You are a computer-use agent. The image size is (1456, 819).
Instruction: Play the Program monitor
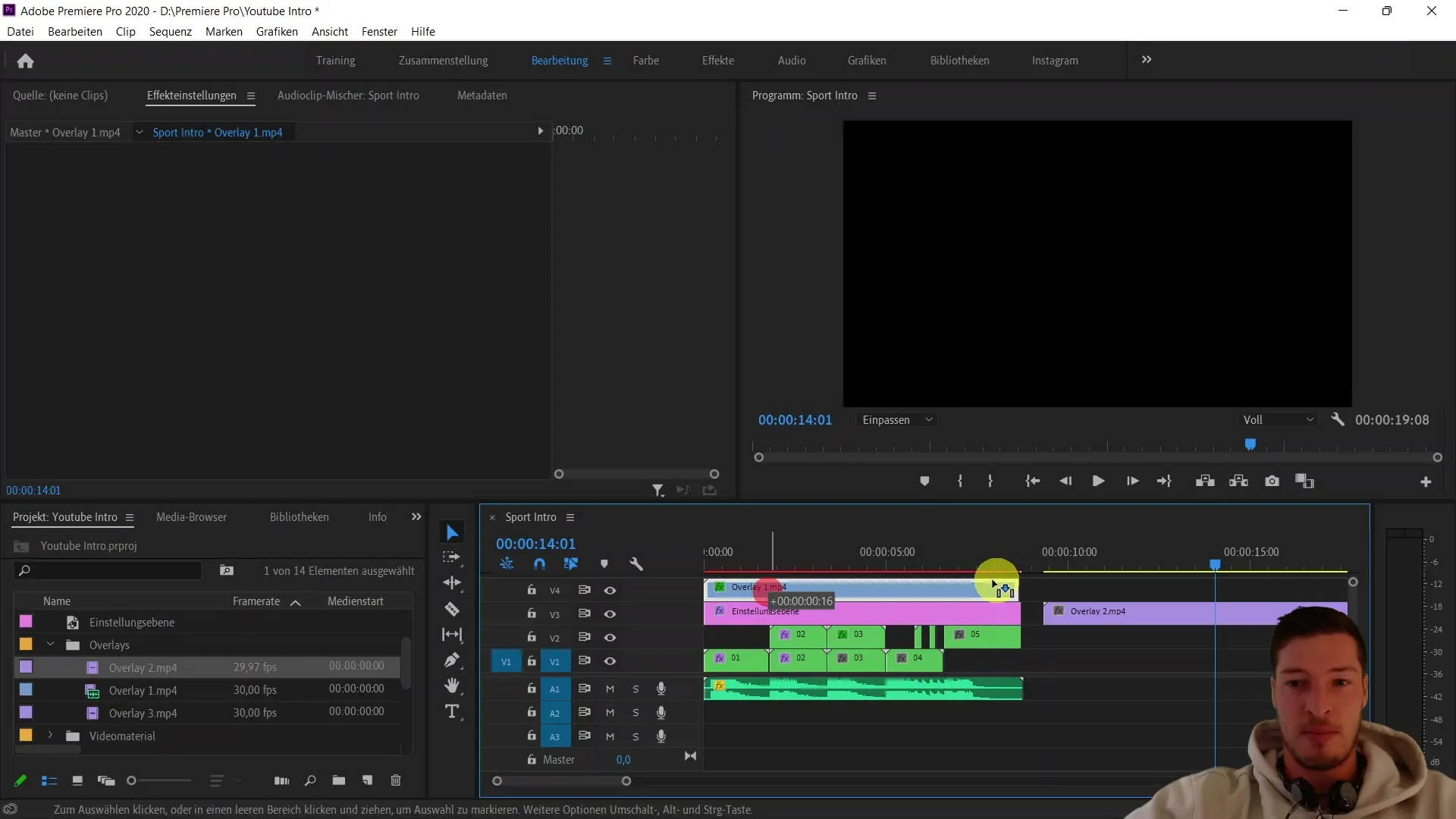pos(1098,482)
